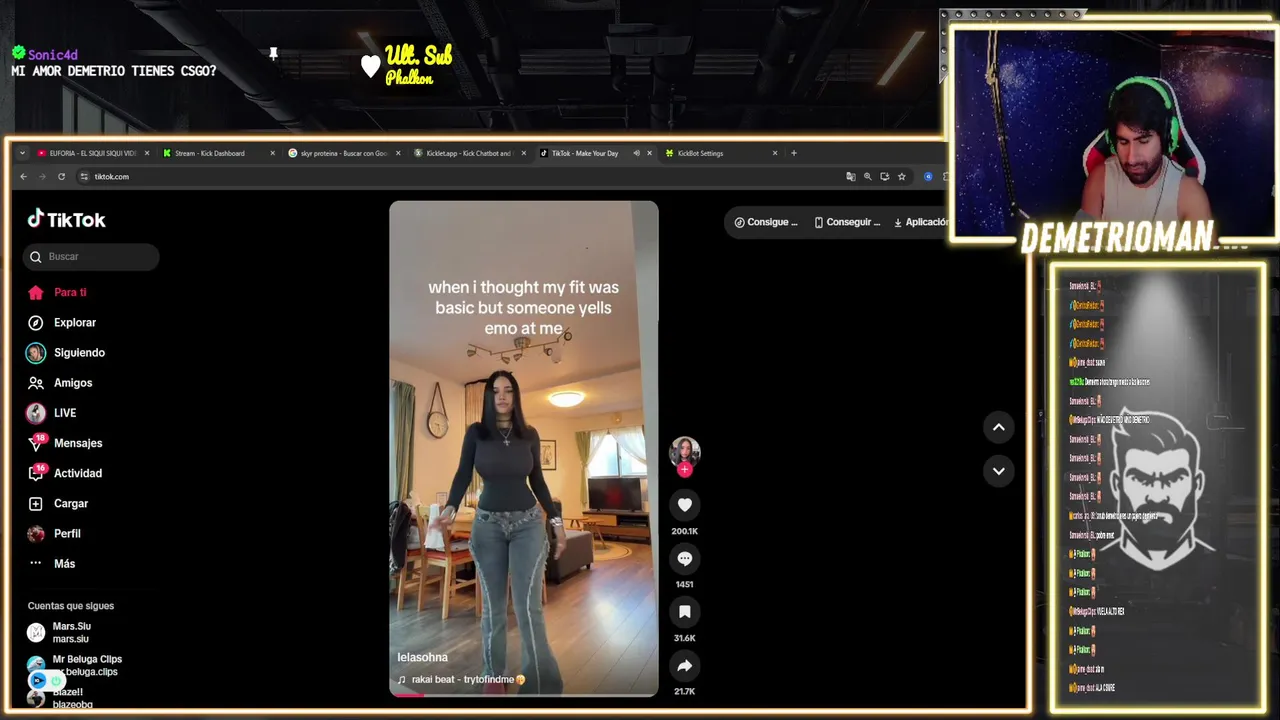Click the 200.1K likes count
Viewport: 1280px width, 720px height.
click(685, 531)
